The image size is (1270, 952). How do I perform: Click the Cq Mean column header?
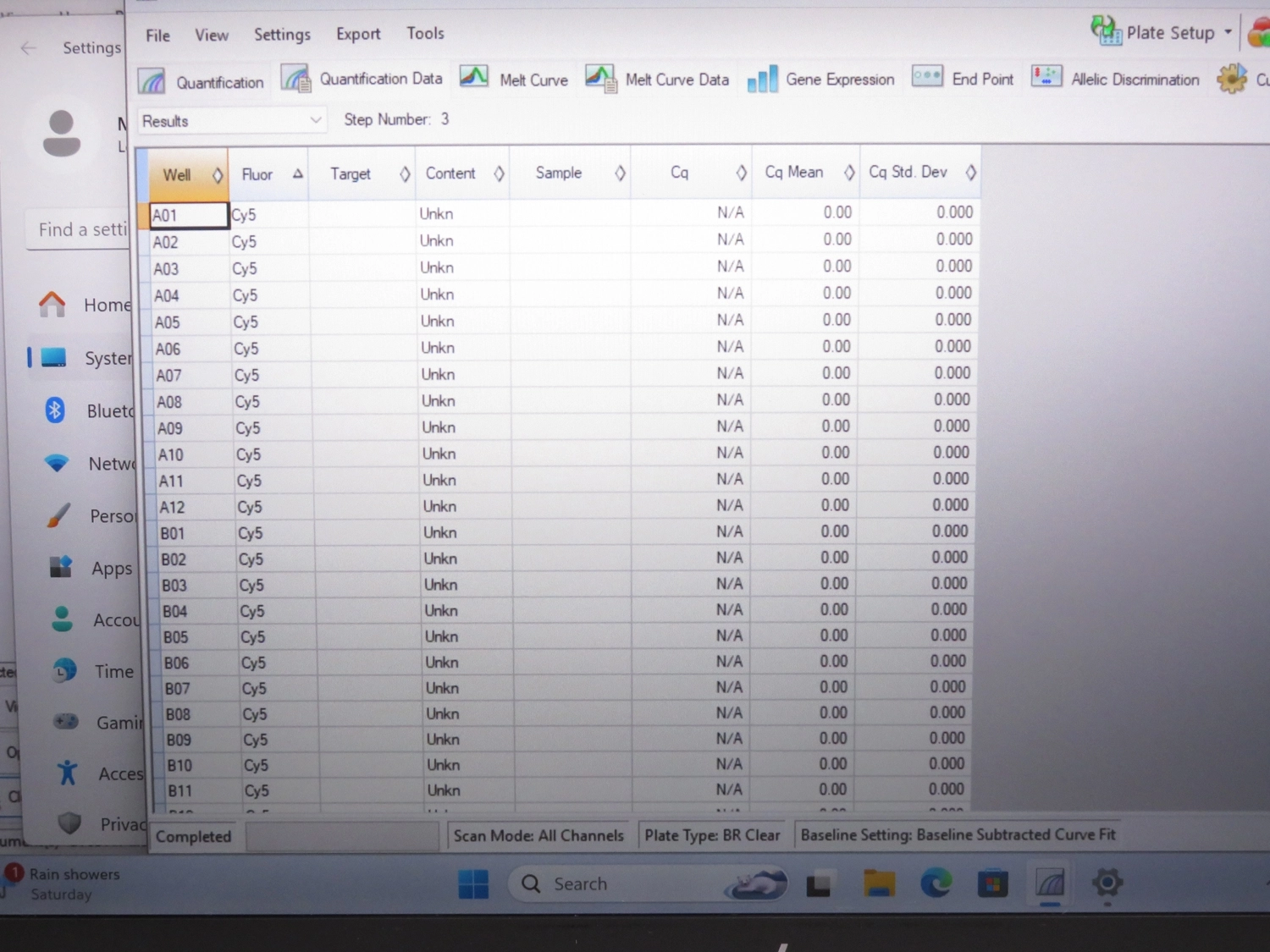793,173
